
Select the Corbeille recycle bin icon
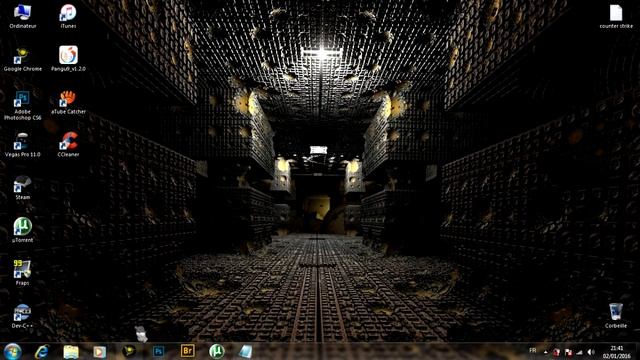pyautogui.click(x=616, y=316)
